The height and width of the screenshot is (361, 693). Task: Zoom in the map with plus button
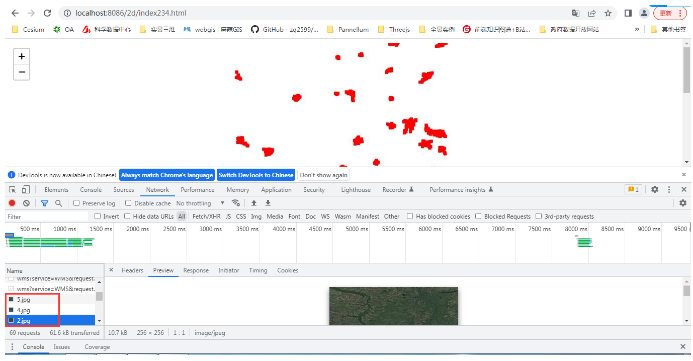pos(22,56)
